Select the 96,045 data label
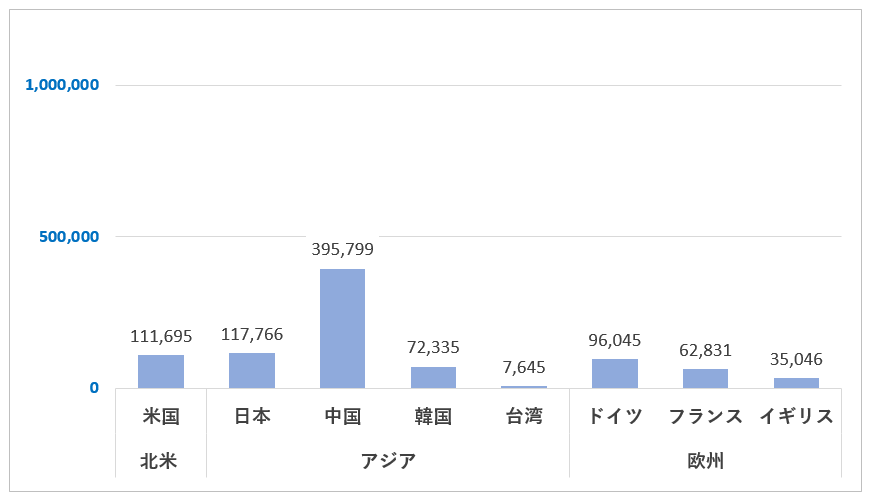 coord(615,340)
